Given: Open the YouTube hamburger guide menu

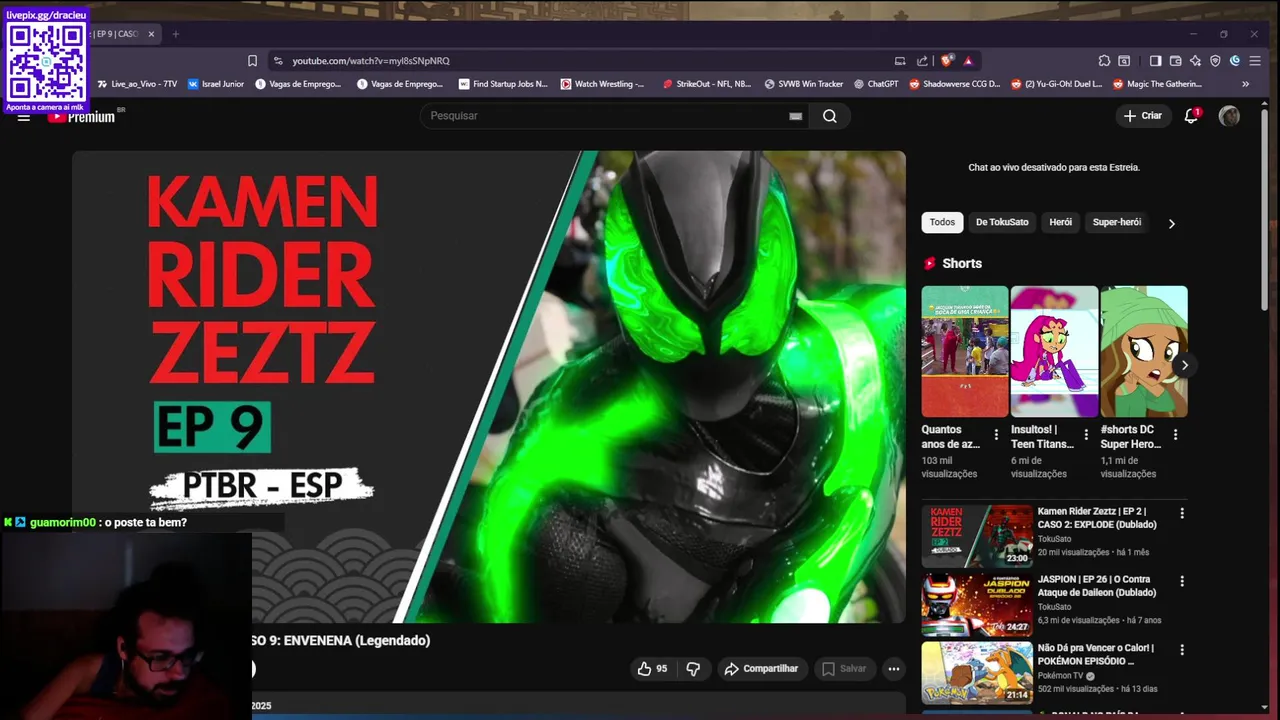Looking at the screenshot, I should [24, 117].
